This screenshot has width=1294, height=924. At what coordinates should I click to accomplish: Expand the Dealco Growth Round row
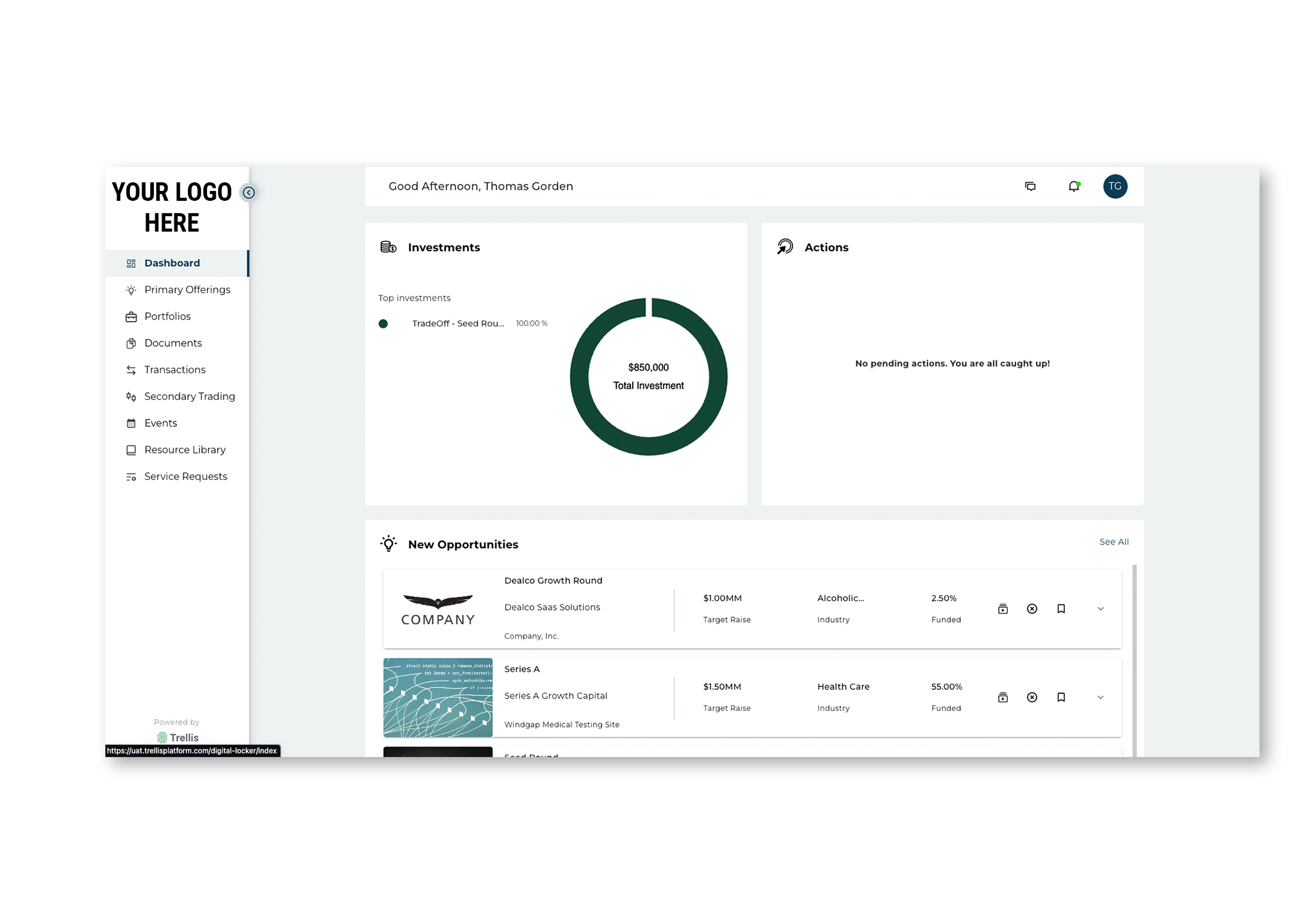(1101, 609)
